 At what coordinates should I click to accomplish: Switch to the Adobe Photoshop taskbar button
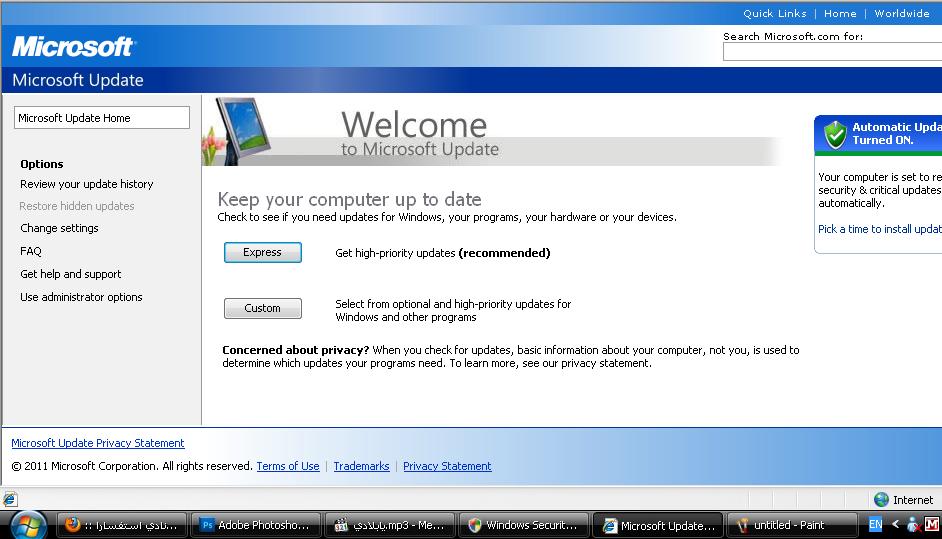click(x=256, y=525)
